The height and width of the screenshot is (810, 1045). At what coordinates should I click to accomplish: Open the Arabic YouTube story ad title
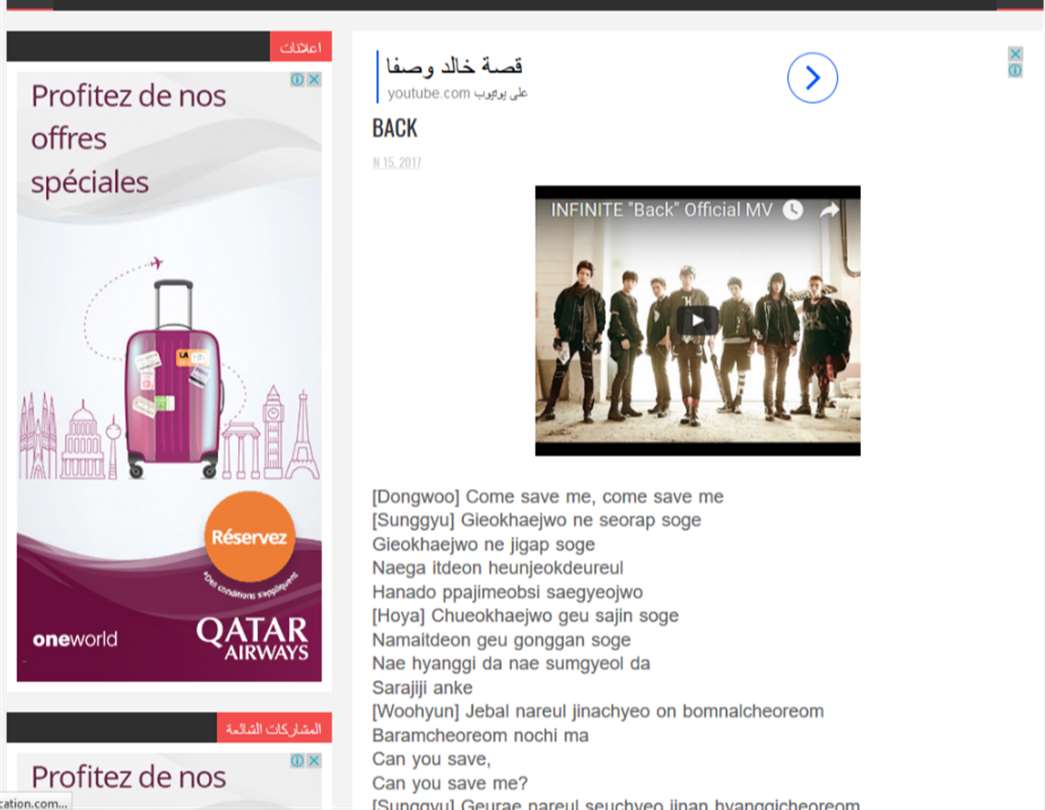coord(455,66)
